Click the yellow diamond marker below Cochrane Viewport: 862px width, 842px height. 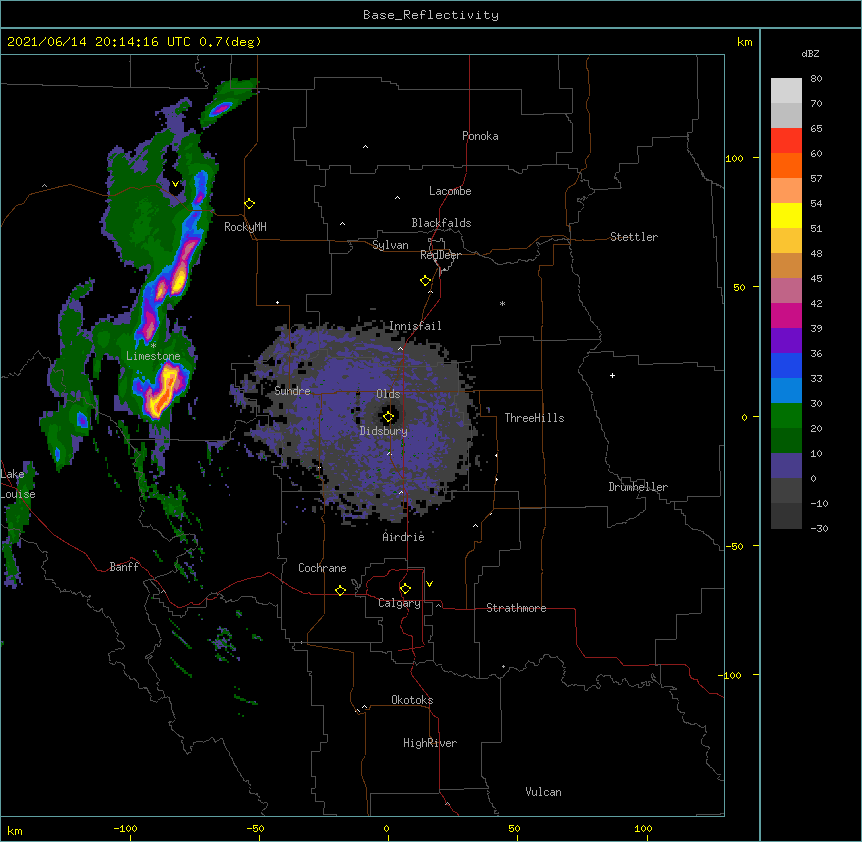(x=340, y=590)
